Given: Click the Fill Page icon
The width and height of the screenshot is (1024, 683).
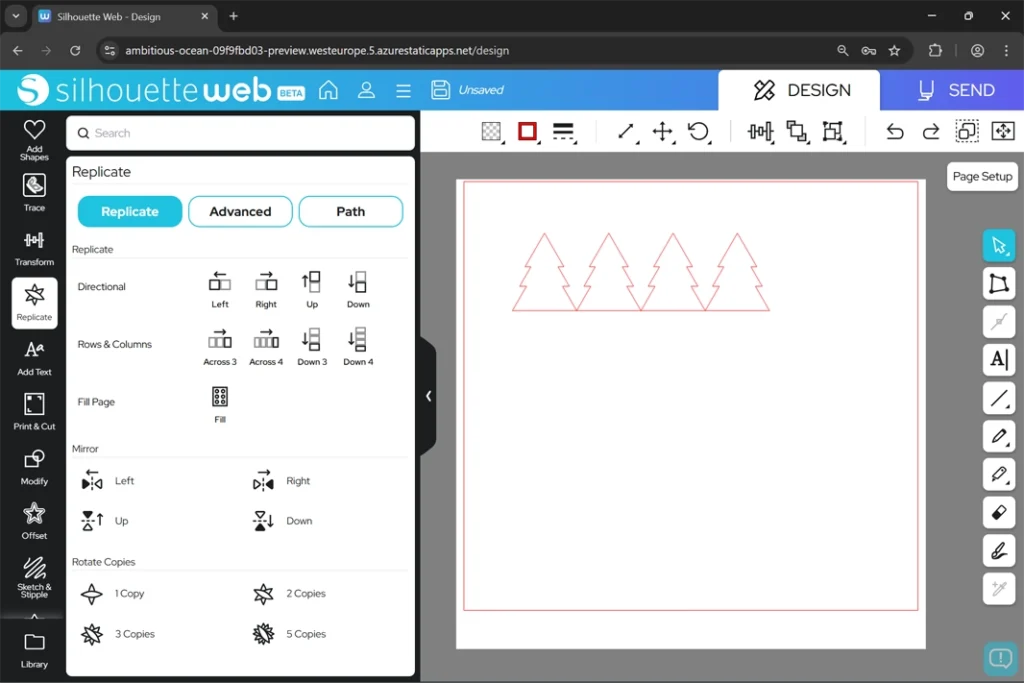Looking at the screenshot, I should [220, 402].
